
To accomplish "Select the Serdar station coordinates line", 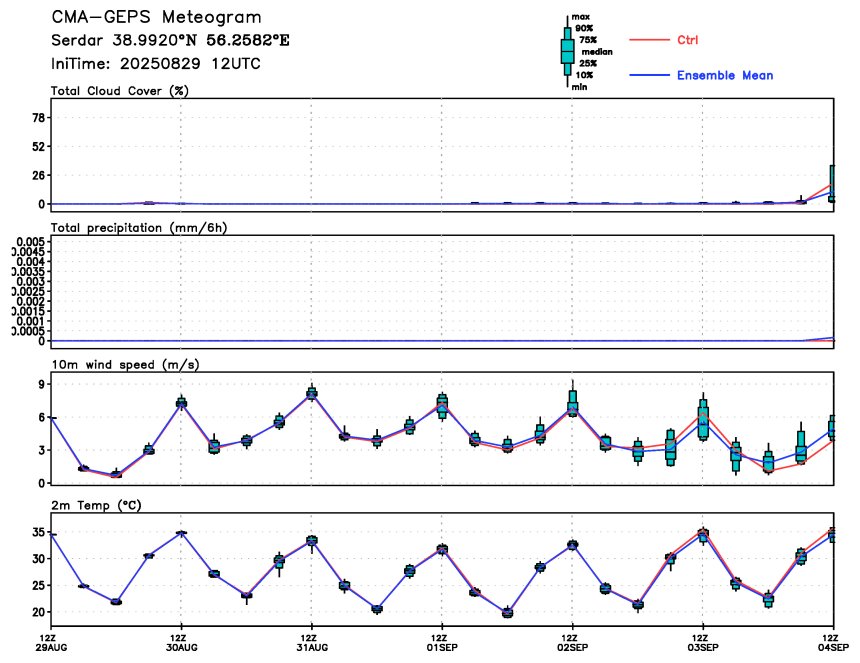I will pyautogui.click(x=170, y=41).
